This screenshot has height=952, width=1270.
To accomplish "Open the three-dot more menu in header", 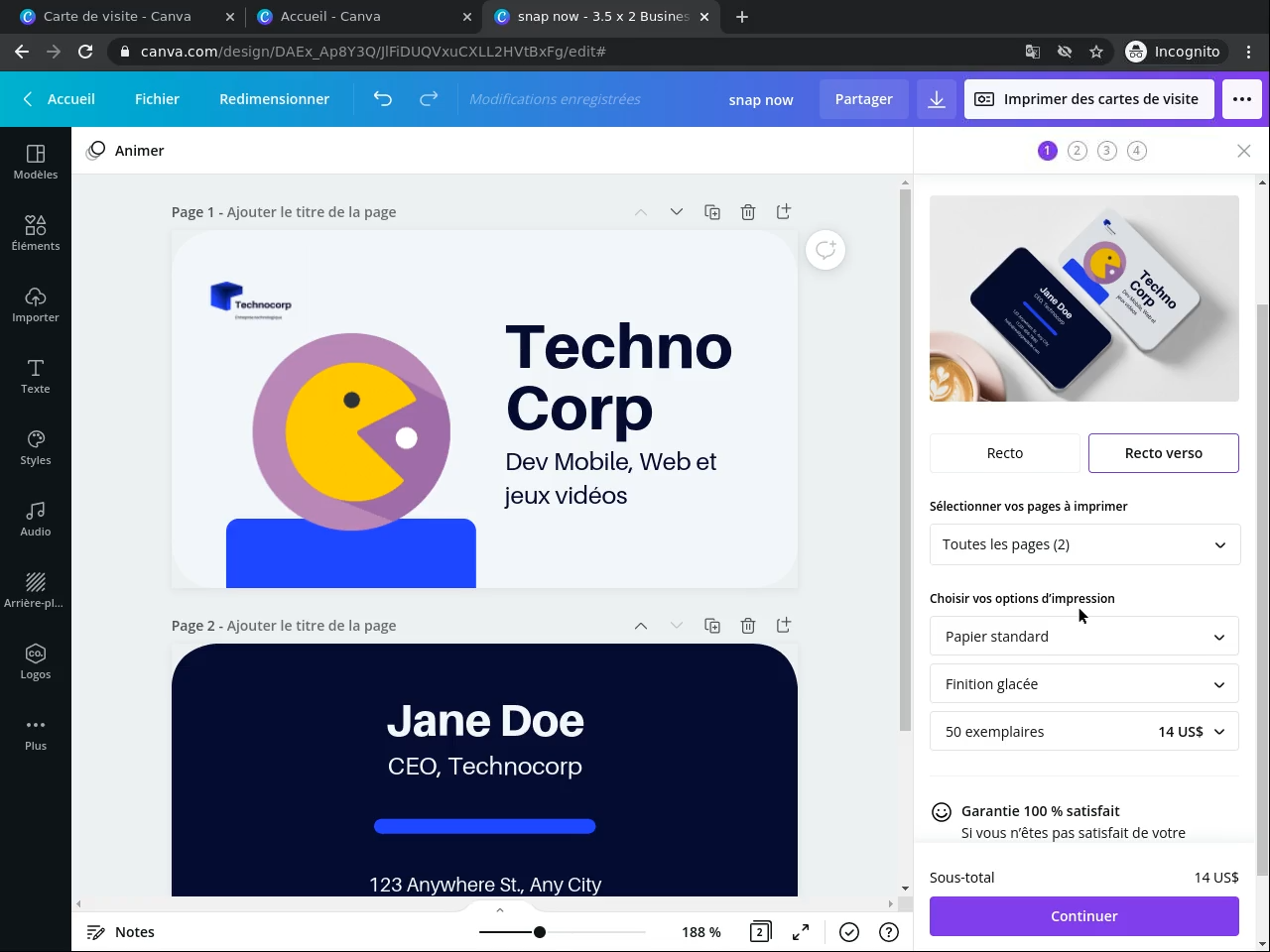I will click(1242, 99).
